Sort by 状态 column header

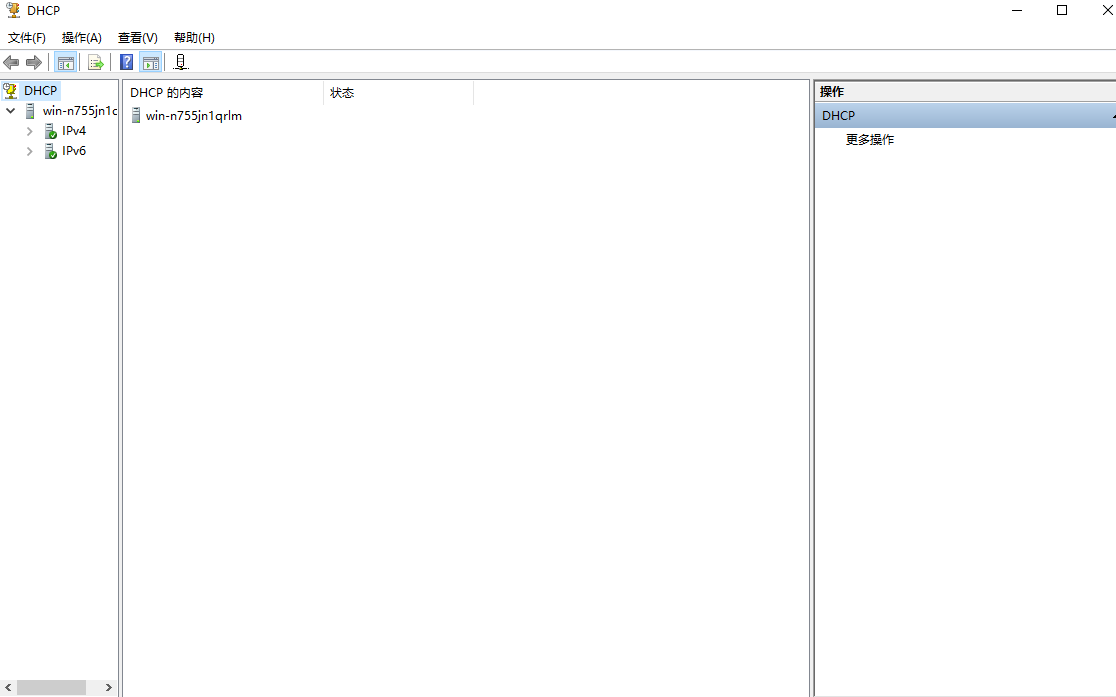click(399, 93)
